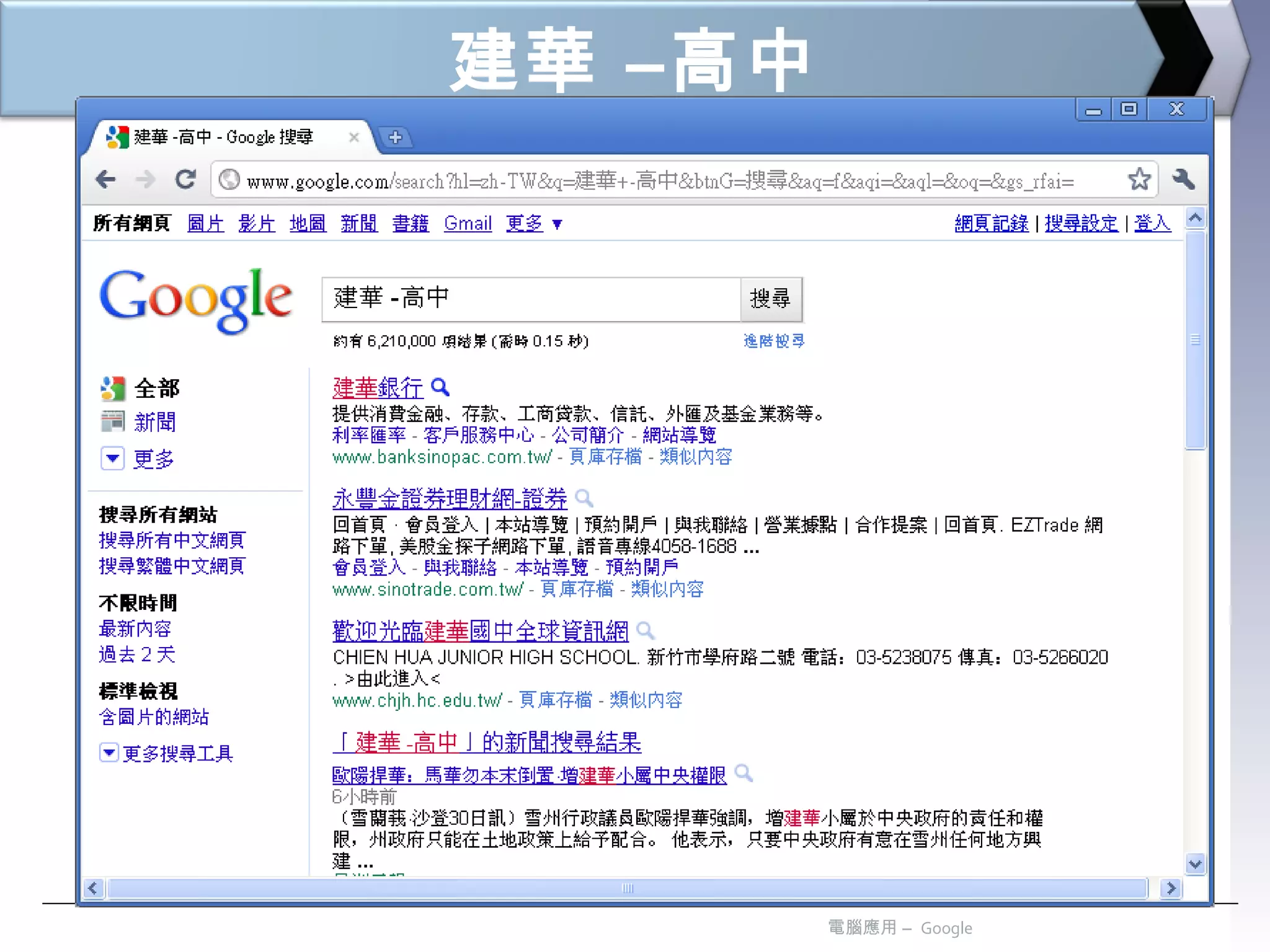Click the 登入 link
1270x952 pixels.
[1152, 223]
